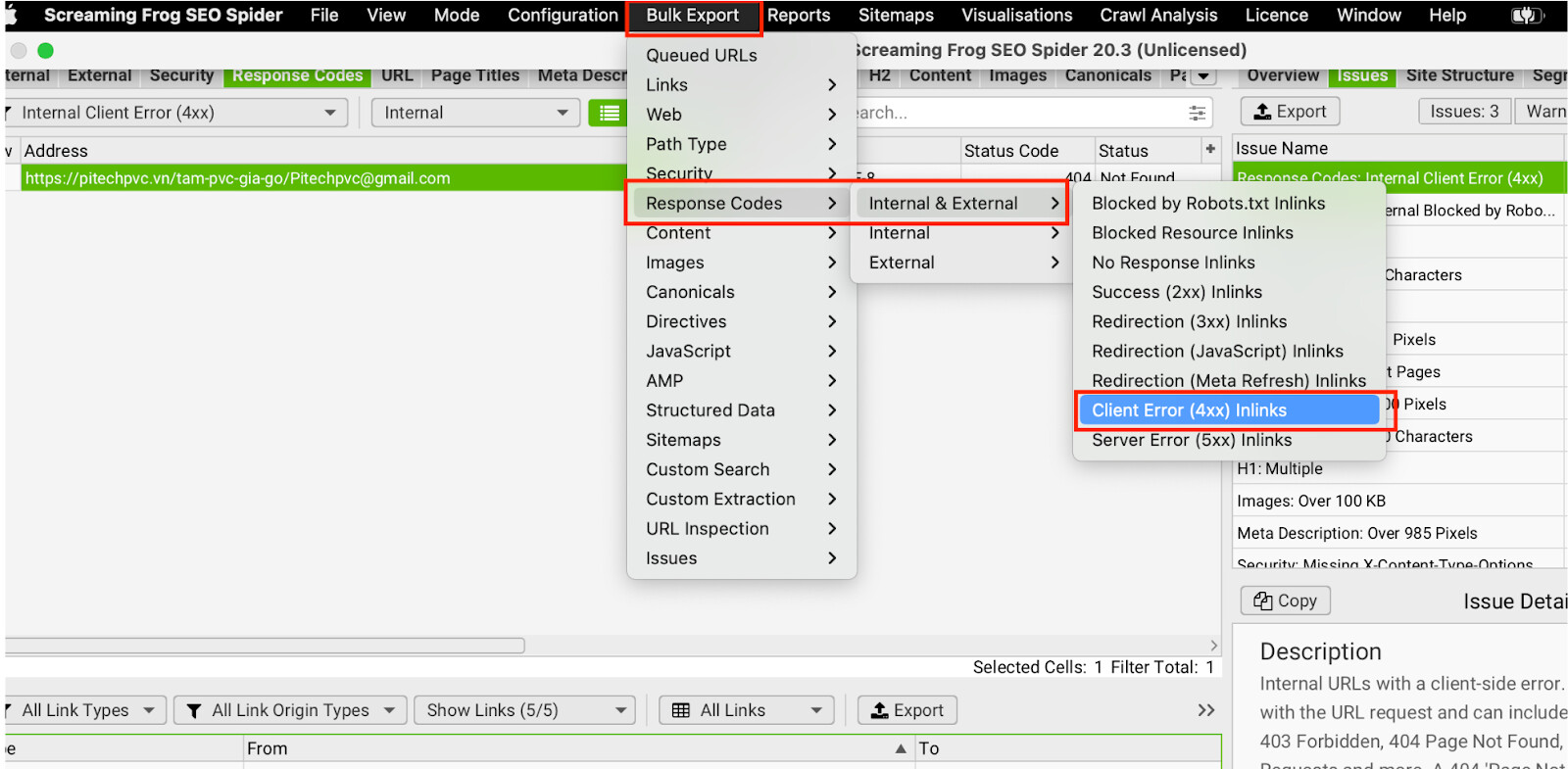Click the plus icon to add a column
This screenshot has width=1568, height=769.
1210,149
